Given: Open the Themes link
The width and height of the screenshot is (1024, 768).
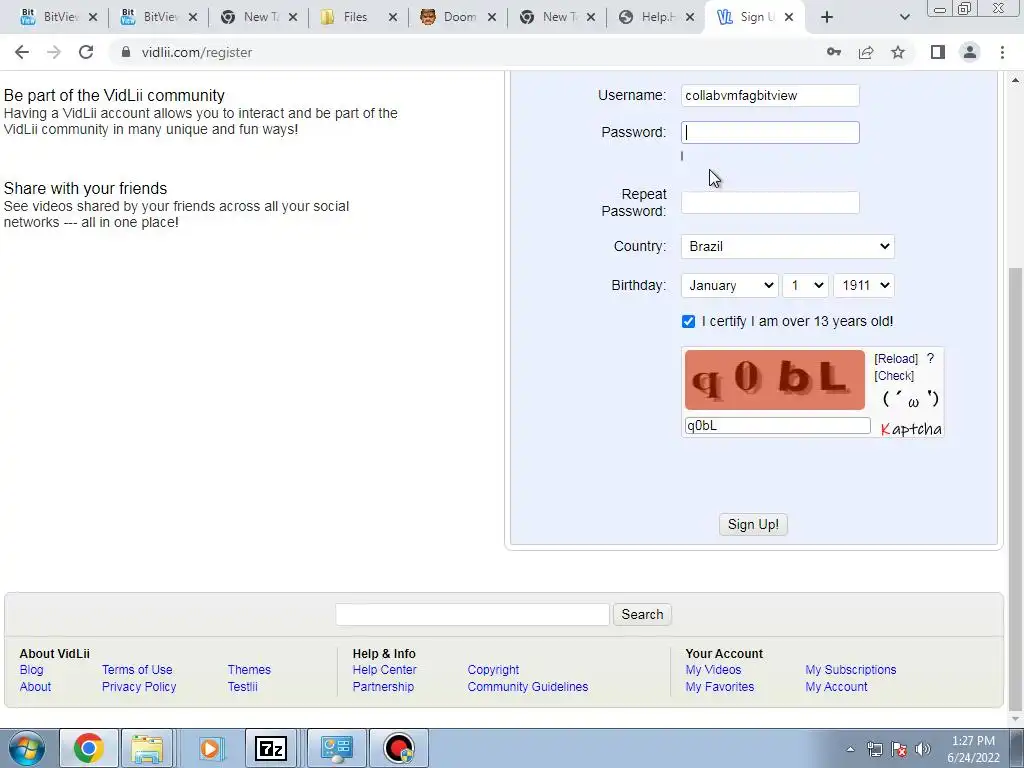Looking at the screenshot, I should 249,669.
